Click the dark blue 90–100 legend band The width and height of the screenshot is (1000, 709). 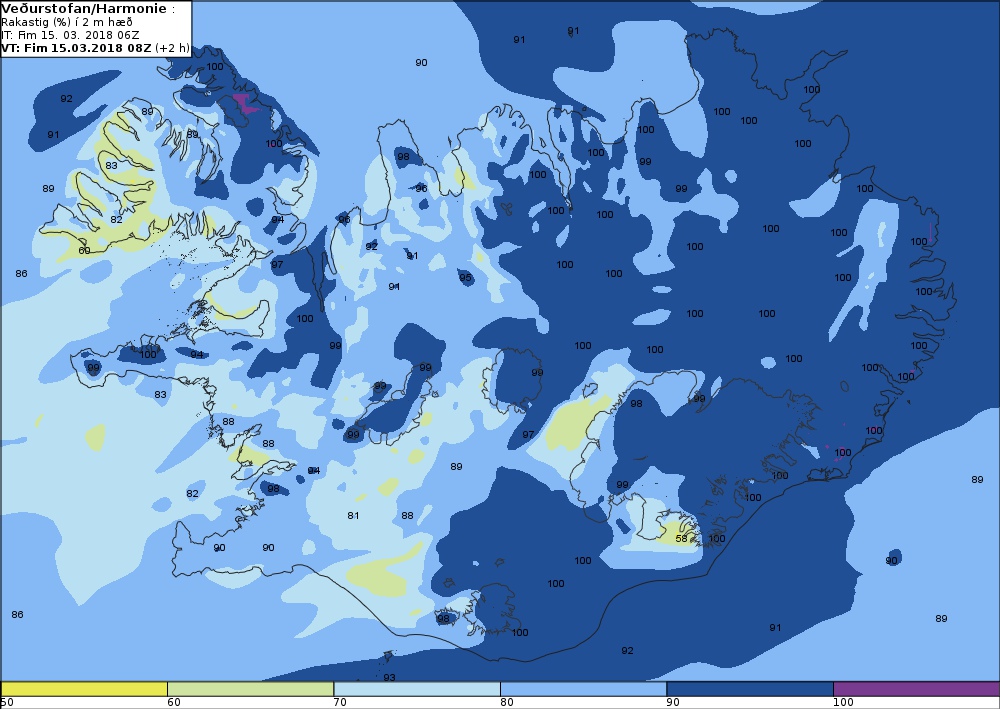click(x=750, y=689)
